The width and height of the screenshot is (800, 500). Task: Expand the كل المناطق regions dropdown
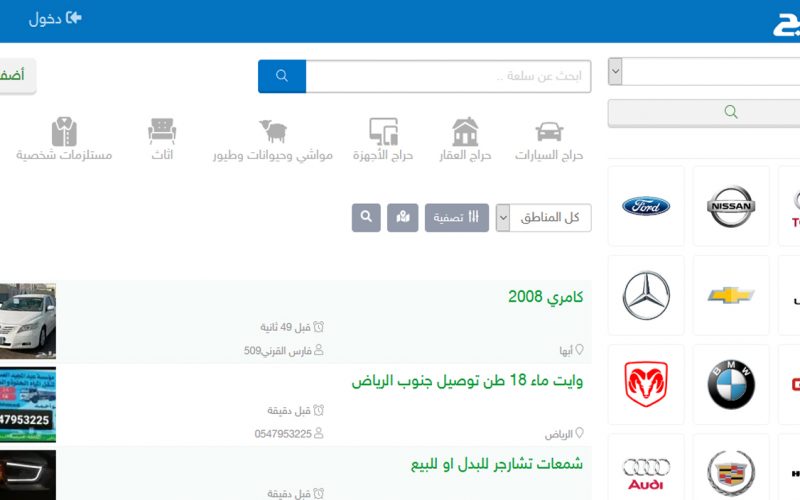tap(543, 218)
